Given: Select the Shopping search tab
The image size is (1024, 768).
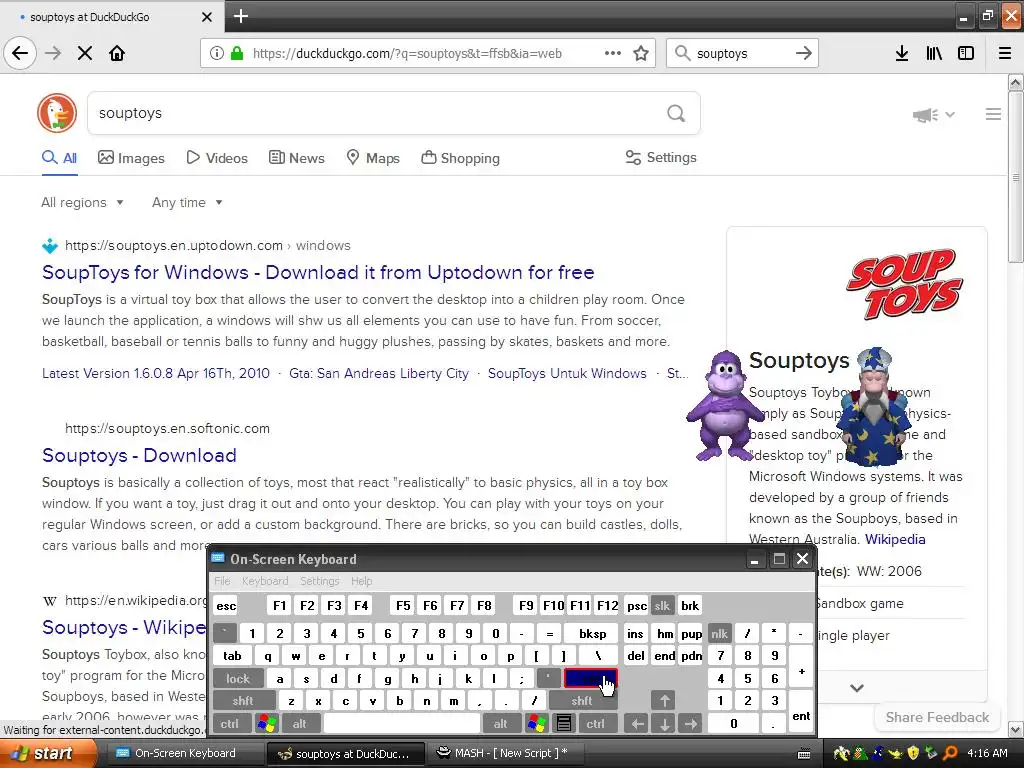Looking at the screenshot, I should tap(460, 158).
